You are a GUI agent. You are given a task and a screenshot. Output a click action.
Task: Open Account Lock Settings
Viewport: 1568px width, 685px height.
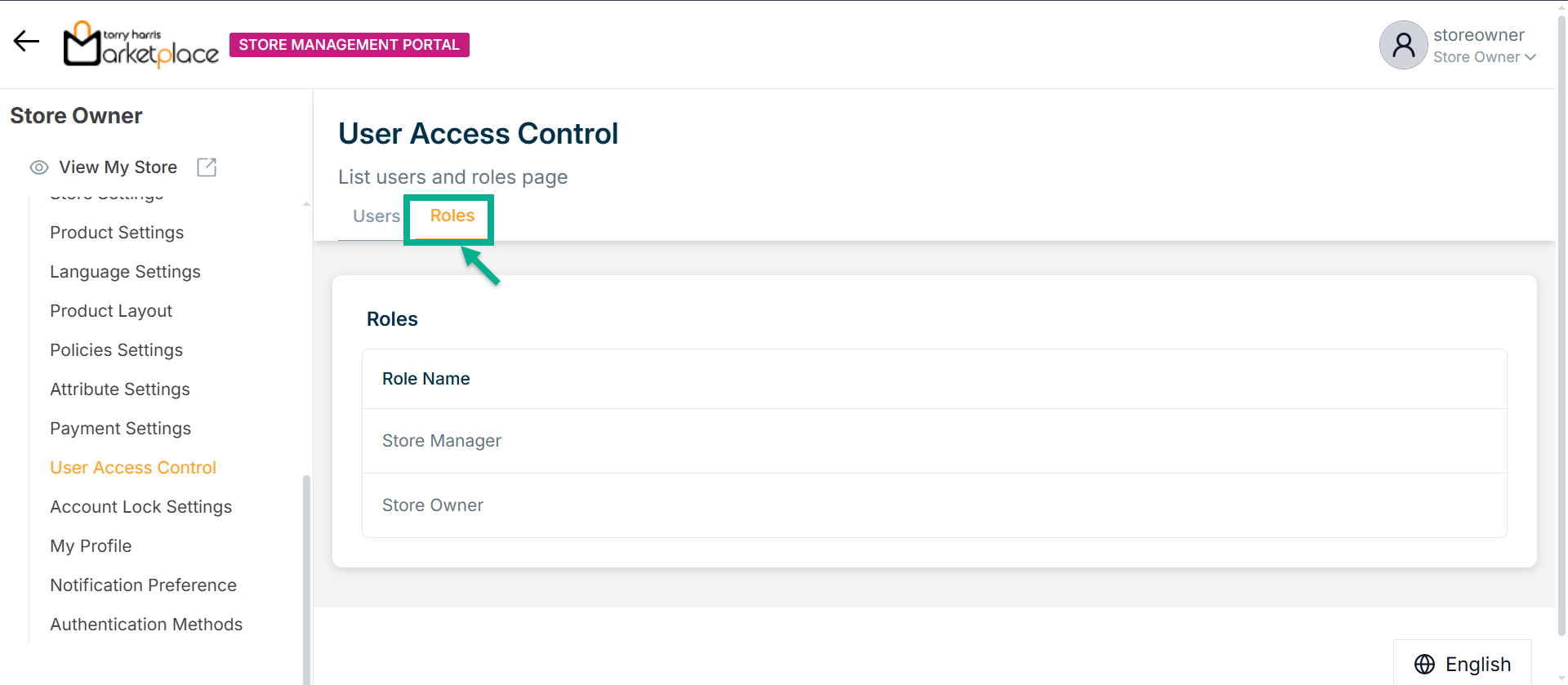click(x=140, y=507)
